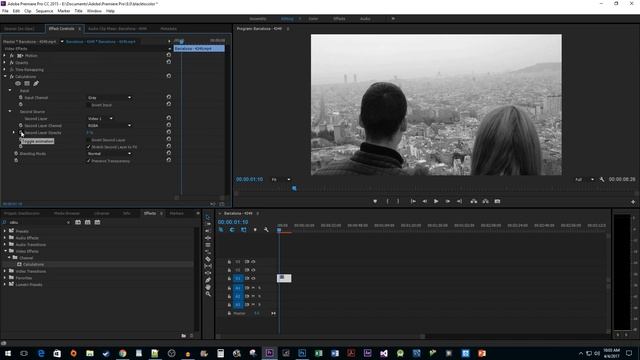Reset the Opacity effect
This screenshot has width=640, height=360.
(169, 62)
